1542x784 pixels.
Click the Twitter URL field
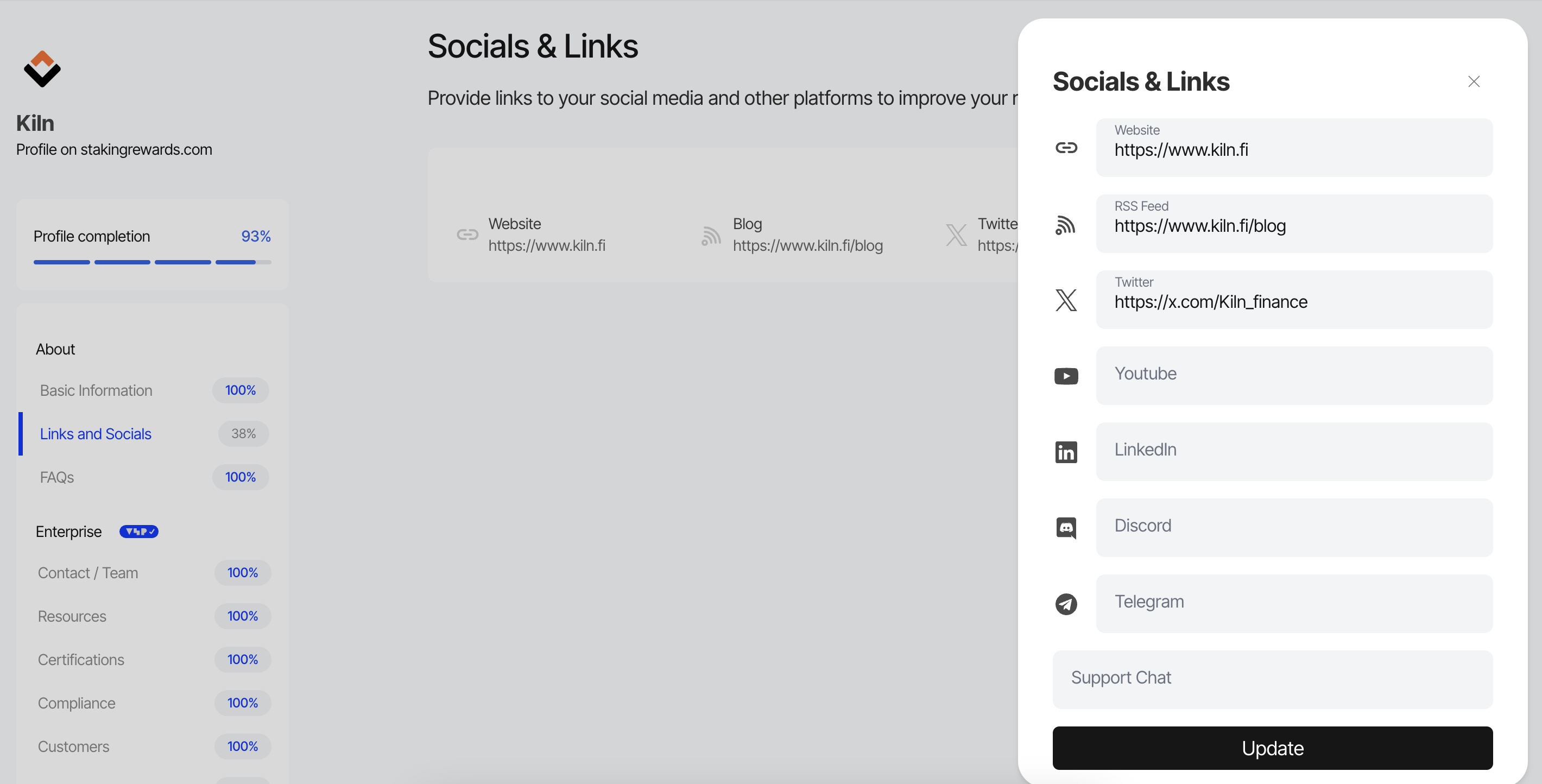tap(1294, 300)
